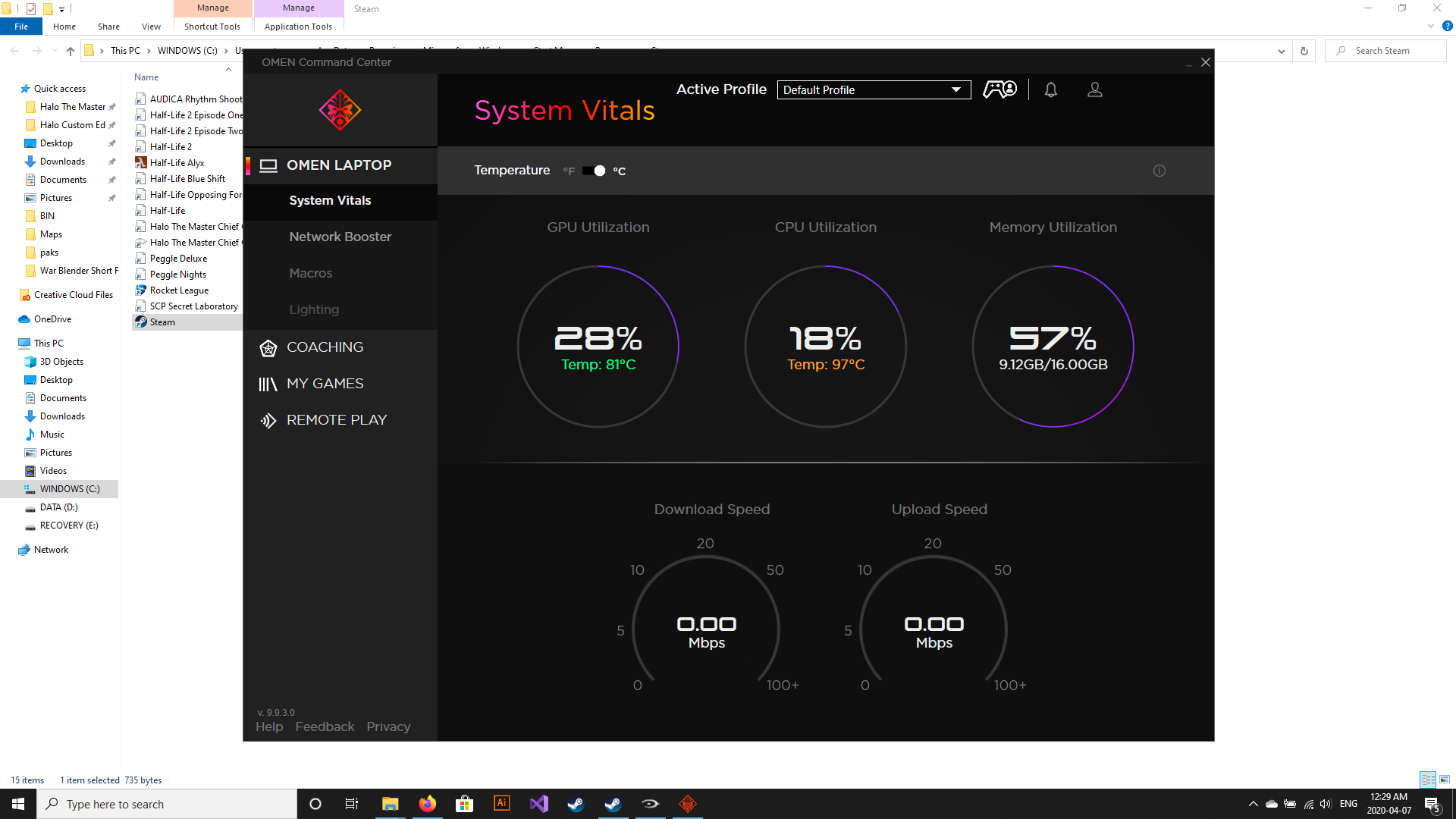Screen dimensions: 1456x819
Task: Open the Privacy link
Action: tap(388, 726)
